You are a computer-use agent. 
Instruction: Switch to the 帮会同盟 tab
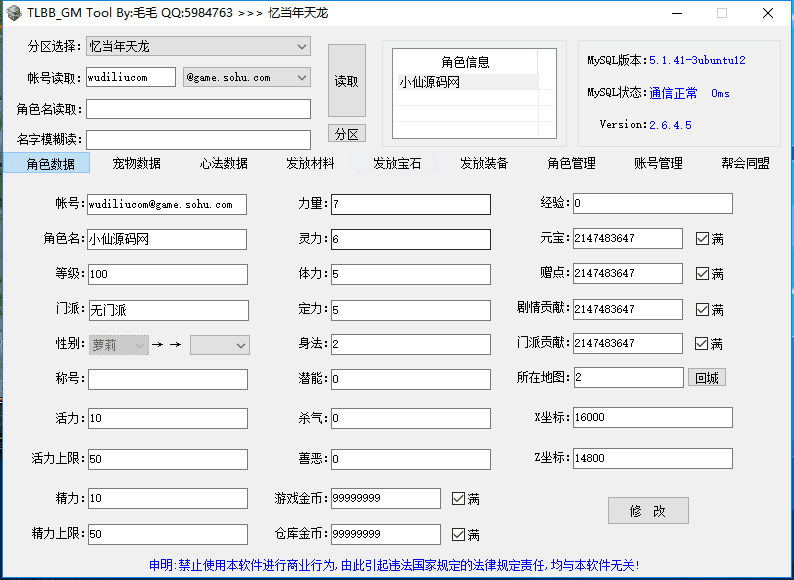tap(745, 163)
